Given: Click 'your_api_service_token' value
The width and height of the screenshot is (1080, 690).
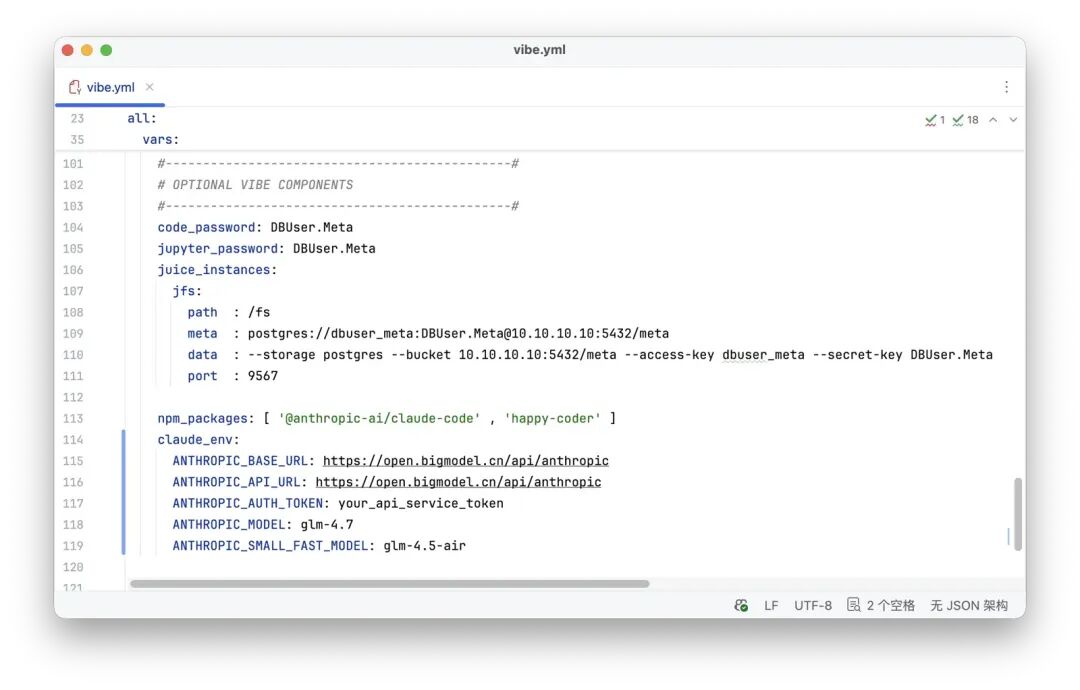Looking at the screenshot, I should pyautogui.click(x=421, y=503).
